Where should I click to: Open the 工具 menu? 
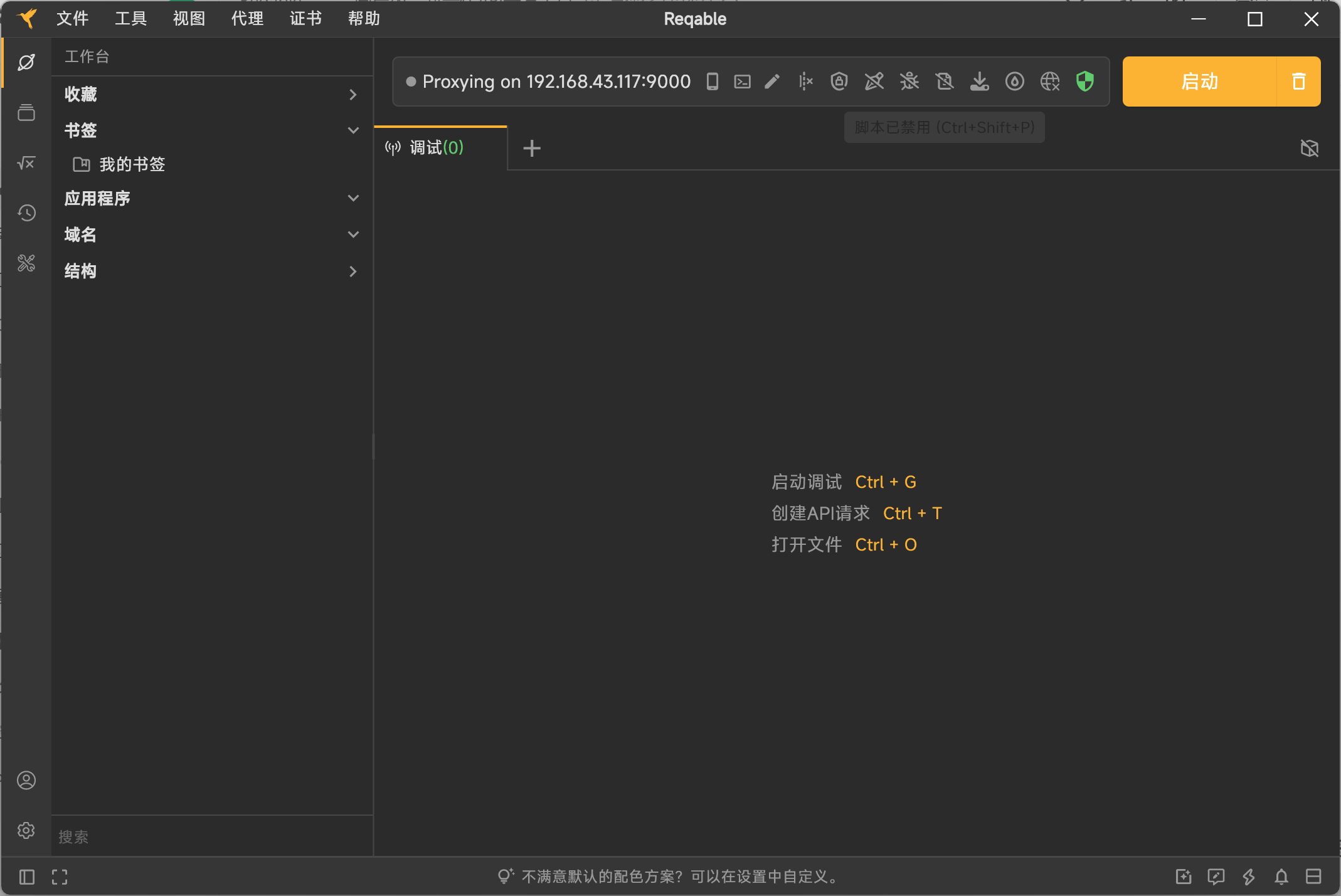[x=130, y=19]
